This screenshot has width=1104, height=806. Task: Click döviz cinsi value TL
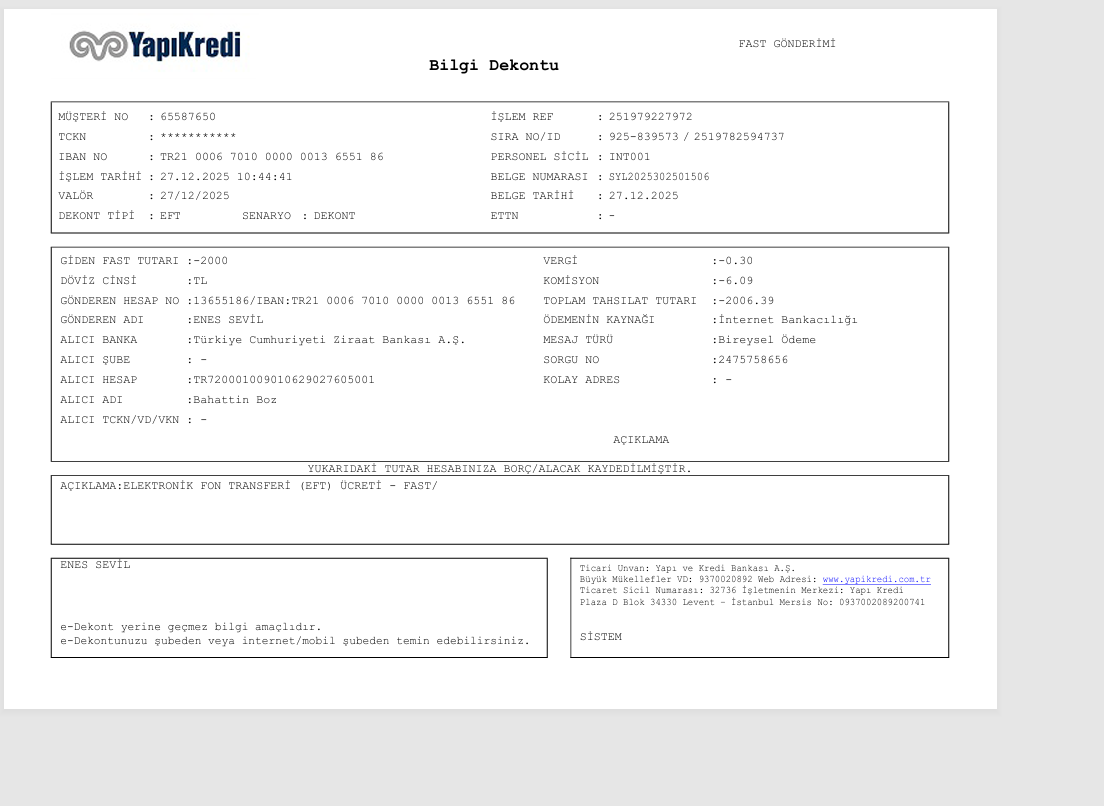coord(200,281)
